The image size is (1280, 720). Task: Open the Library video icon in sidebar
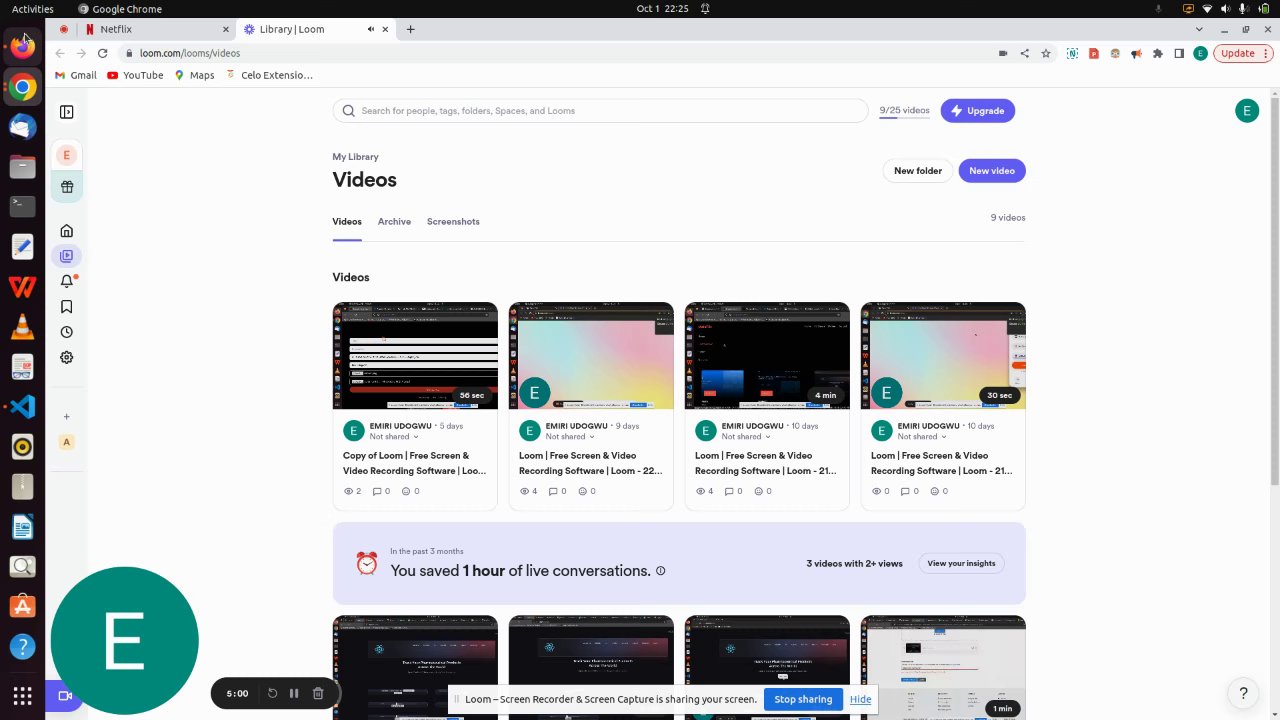coord(67,256)
